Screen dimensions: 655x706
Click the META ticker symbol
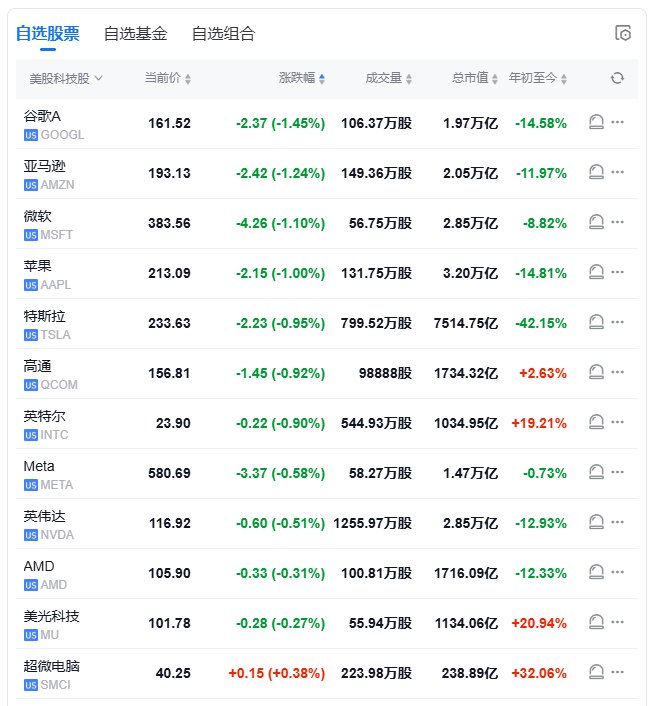pyautogui.click(x=57, y=485)
